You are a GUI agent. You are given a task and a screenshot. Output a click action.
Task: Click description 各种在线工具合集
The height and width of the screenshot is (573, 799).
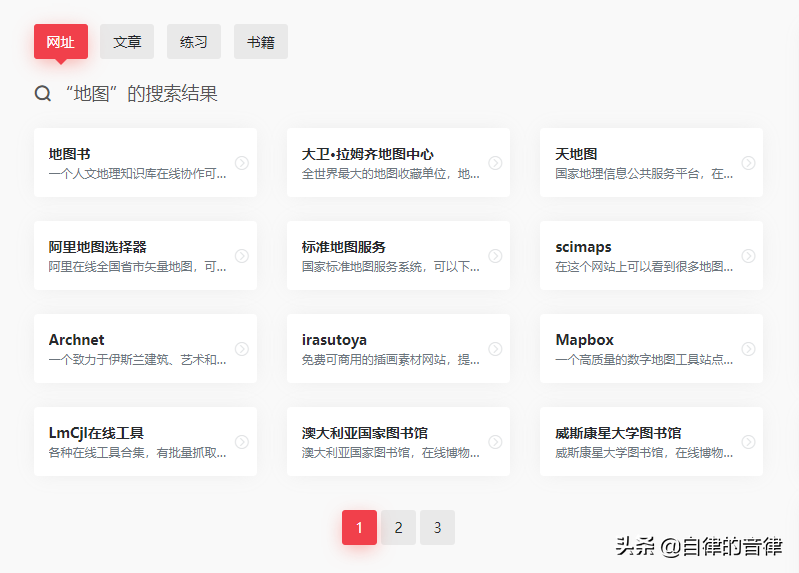[x=138, y=453]
